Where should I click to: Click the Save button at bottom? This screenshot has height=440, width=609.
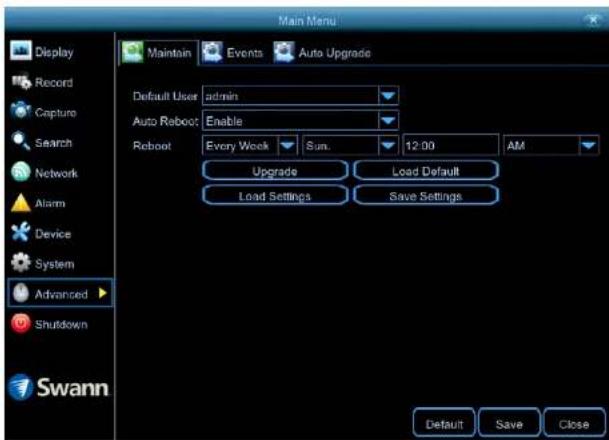pyautogui.click(x=509, y=423)
